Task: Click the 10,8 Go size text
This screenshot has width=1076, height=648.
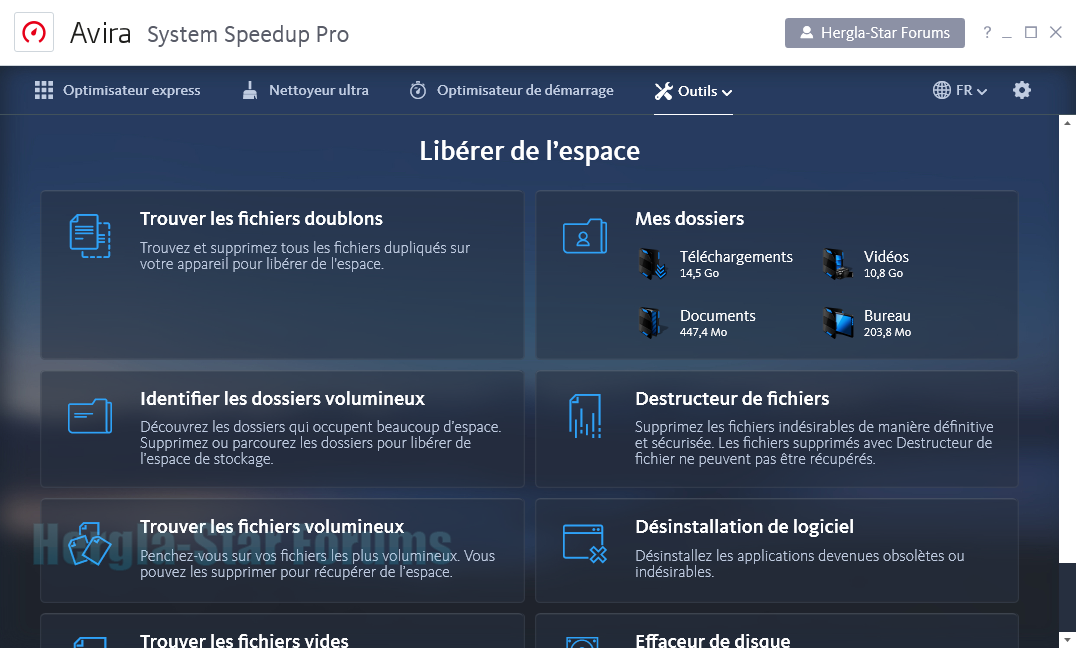Action: coord(883,273)
